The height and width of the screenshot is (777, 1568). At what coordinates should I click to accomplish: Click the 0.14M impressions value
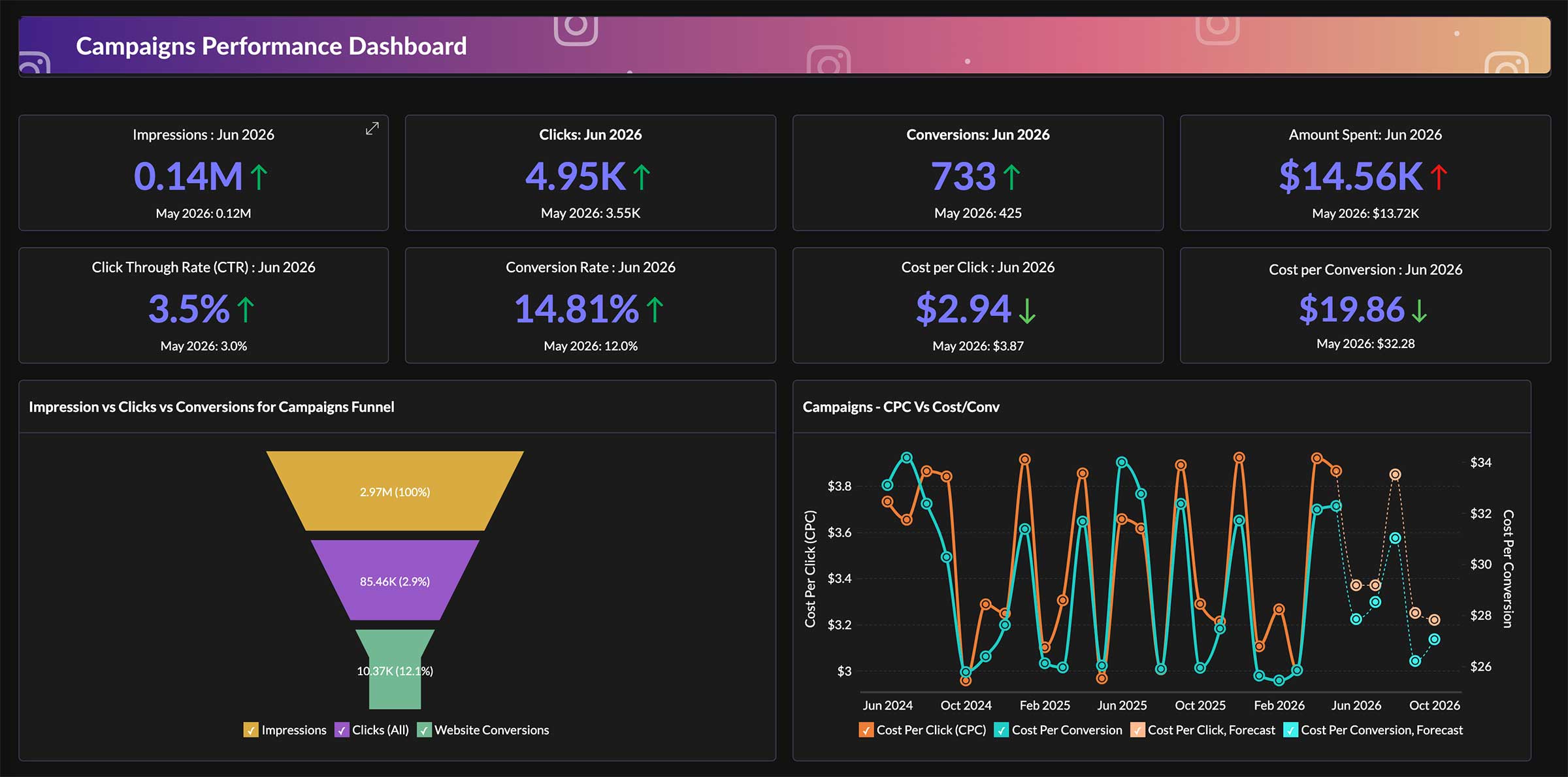pos(188,176)
